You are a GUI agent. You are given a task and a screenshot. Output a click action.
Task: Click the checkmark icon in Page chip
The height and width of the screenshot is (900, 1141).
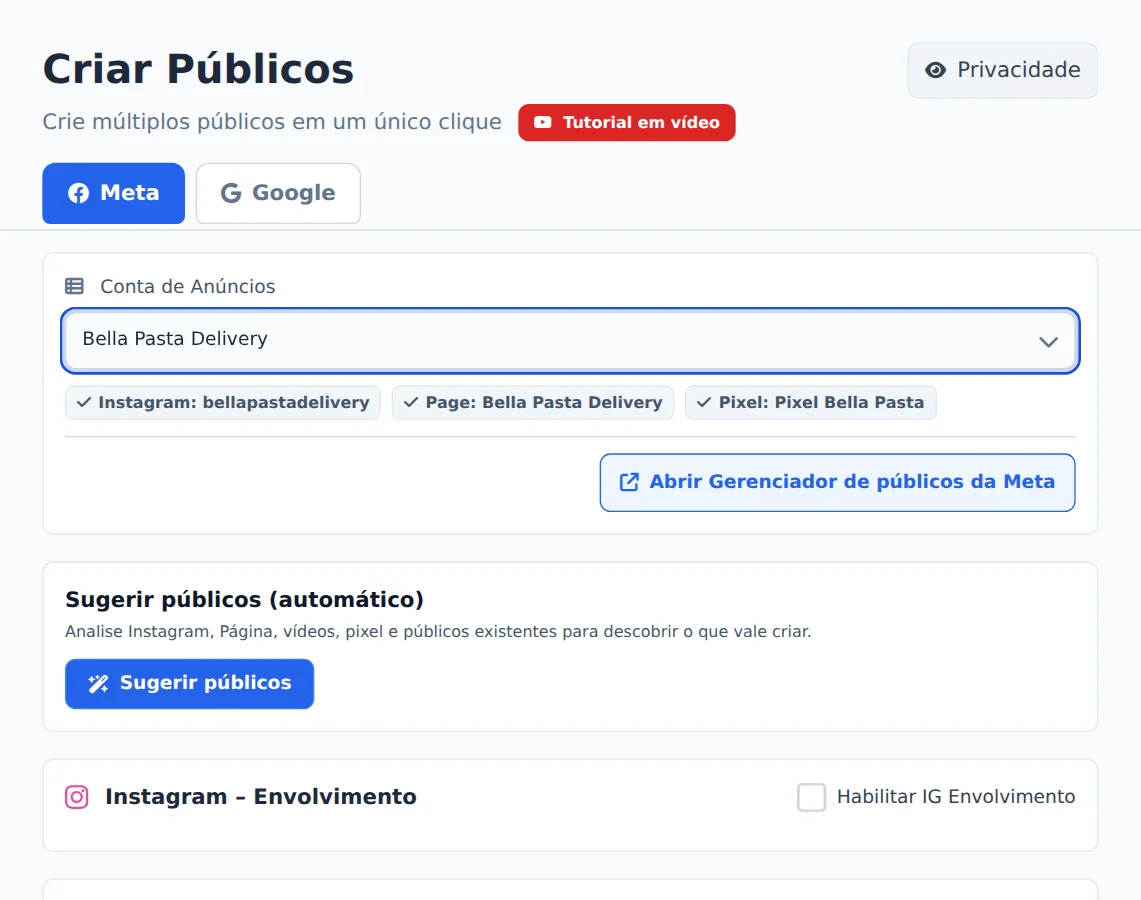411,402
